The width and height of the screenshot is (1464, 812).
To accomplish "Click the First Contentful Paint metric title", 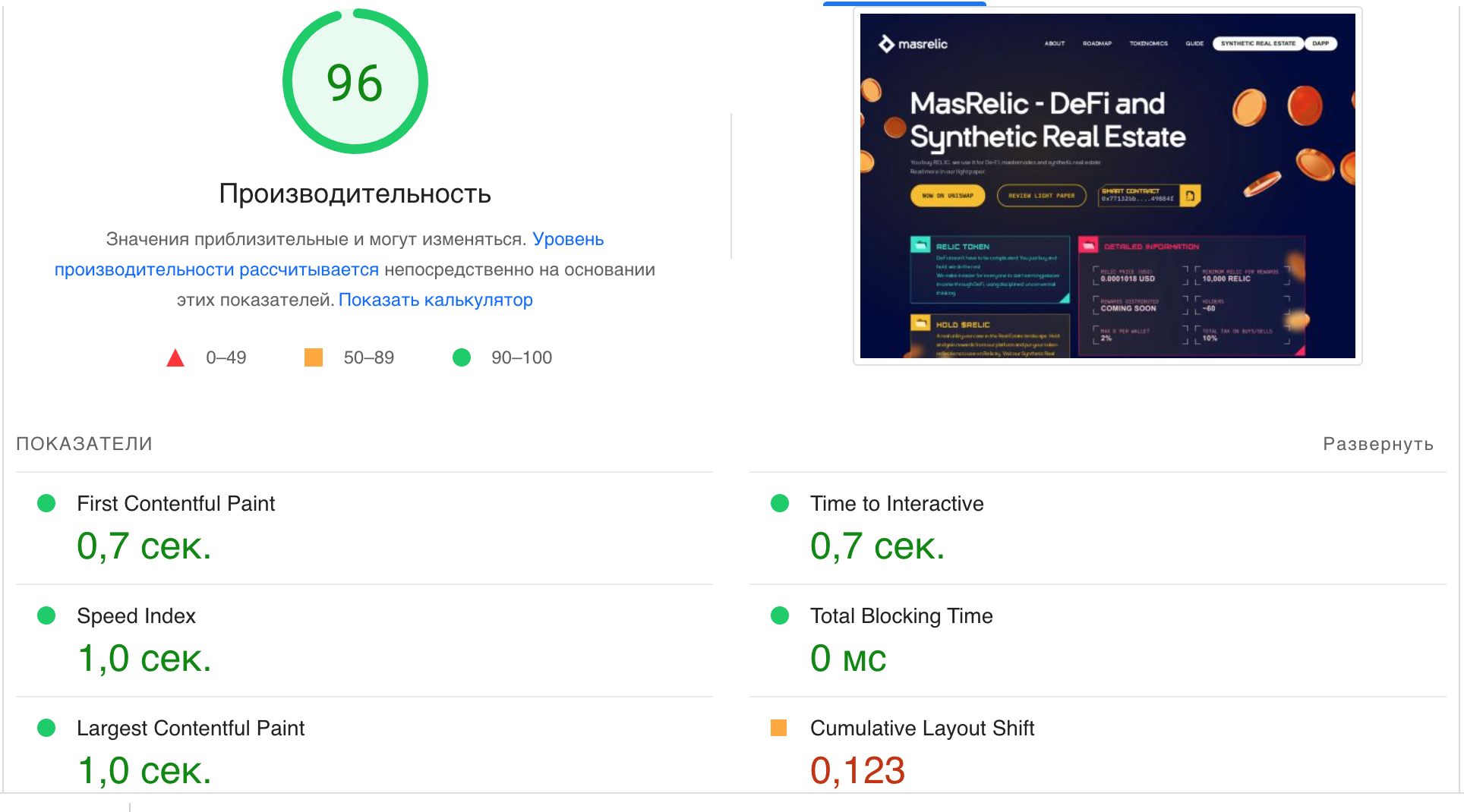I will (x=175, y=503).
